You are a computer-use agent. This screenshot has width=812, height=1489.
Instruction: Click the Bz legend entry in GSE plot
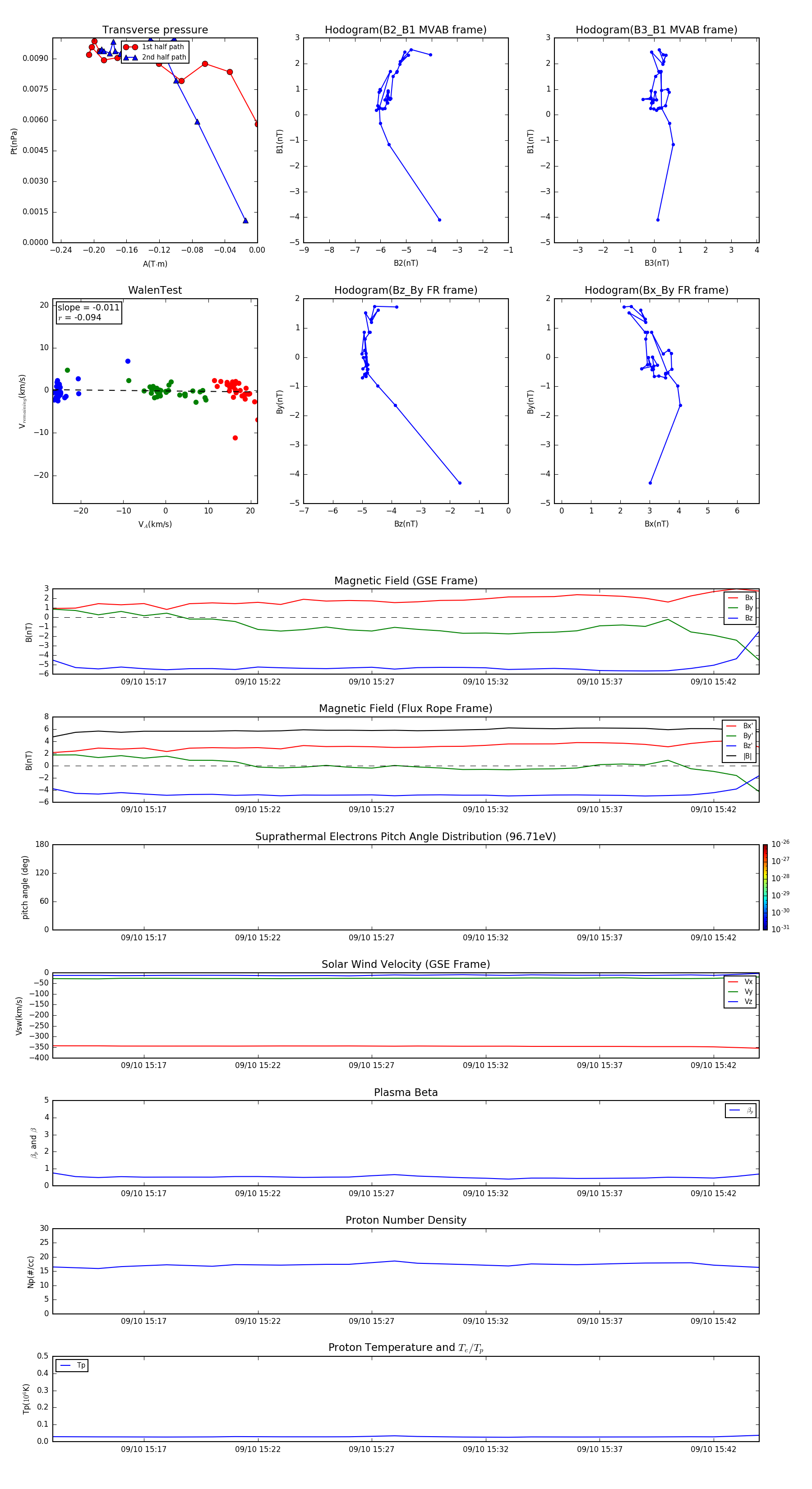tap(740, 618)
